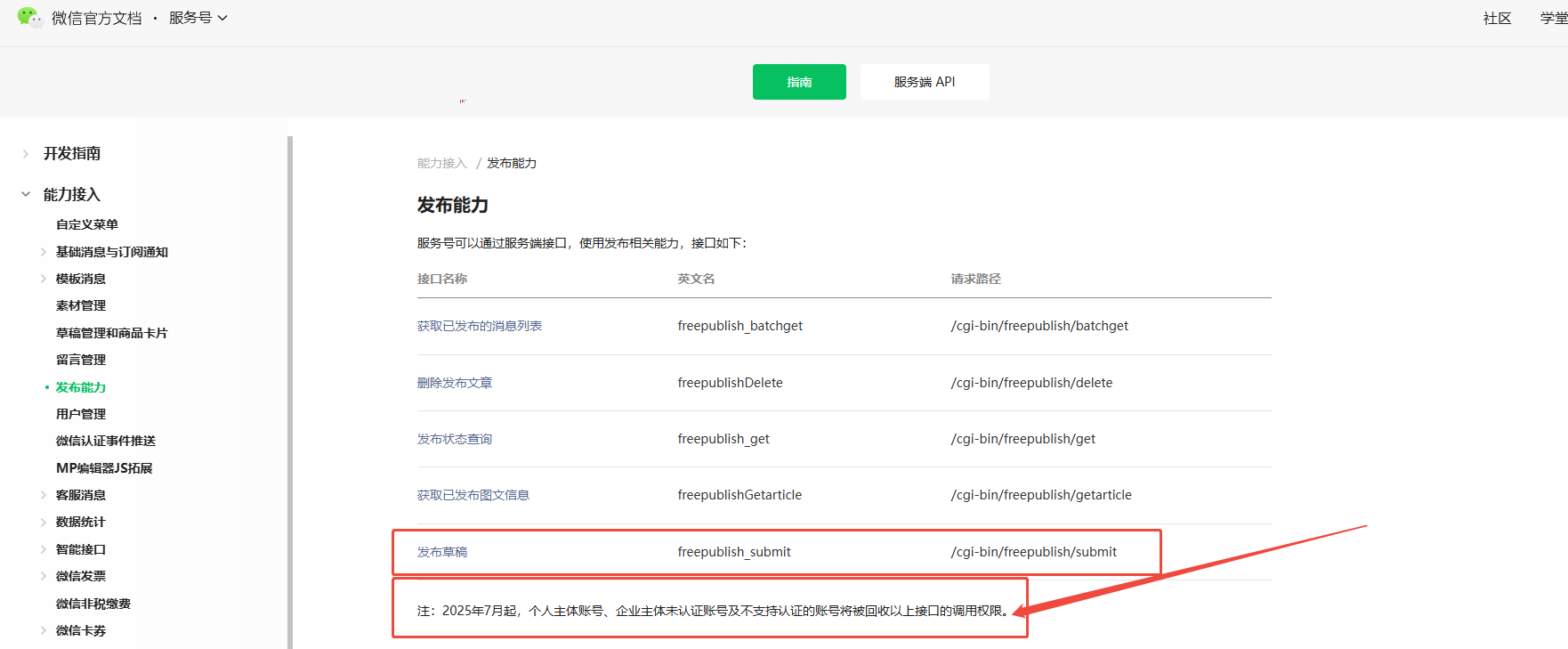Click the /cgi-bin/freepublish/batchget path

[1039, 326]
